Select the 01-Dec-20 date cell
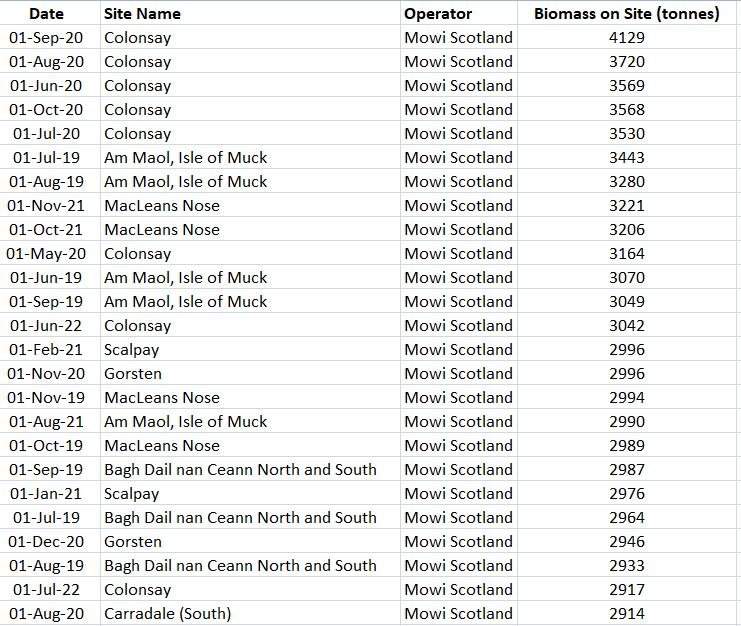 coord(46,542)
